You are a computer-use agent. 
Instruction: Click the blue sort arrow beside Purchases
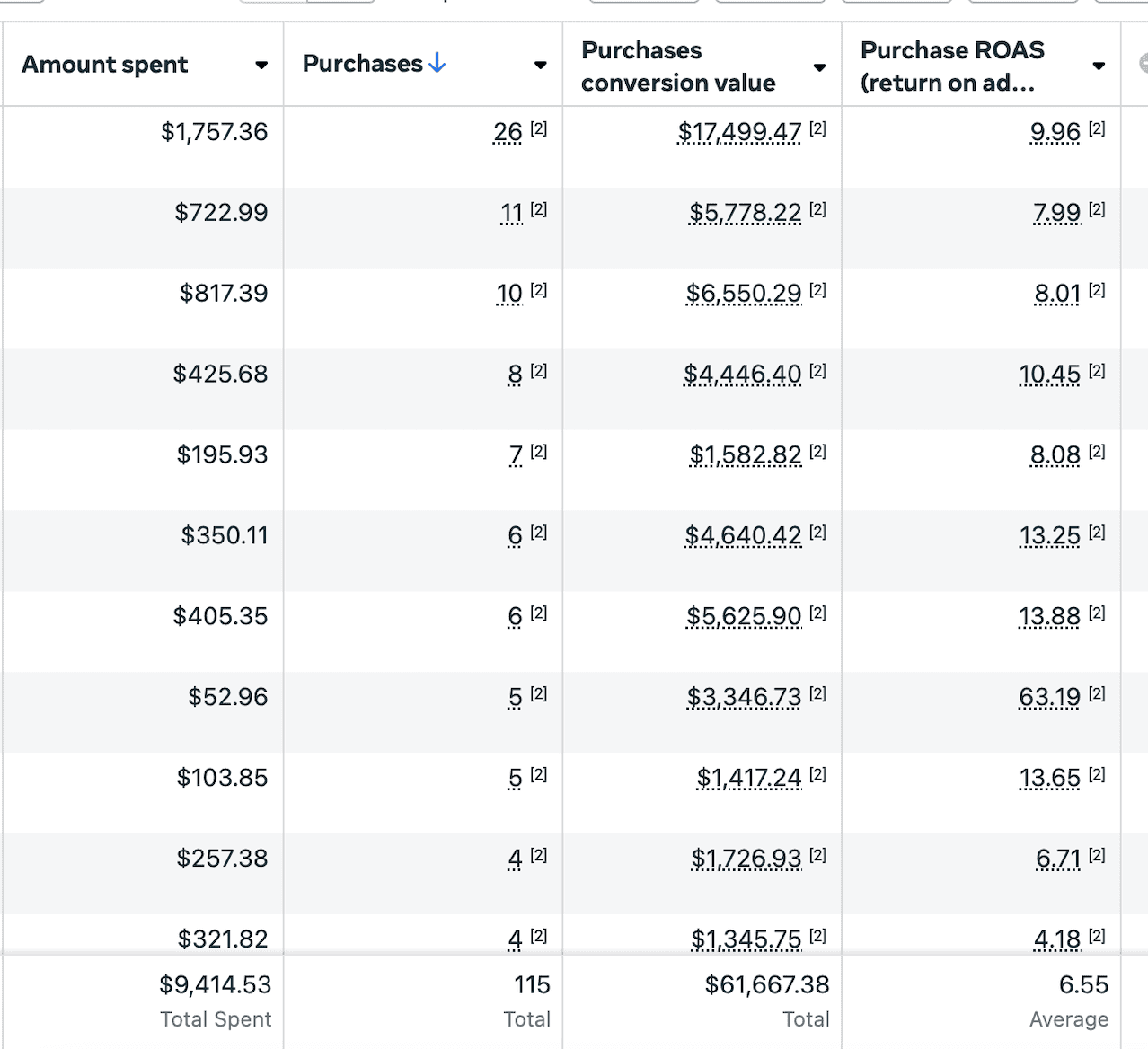click(x=437, y=63)
